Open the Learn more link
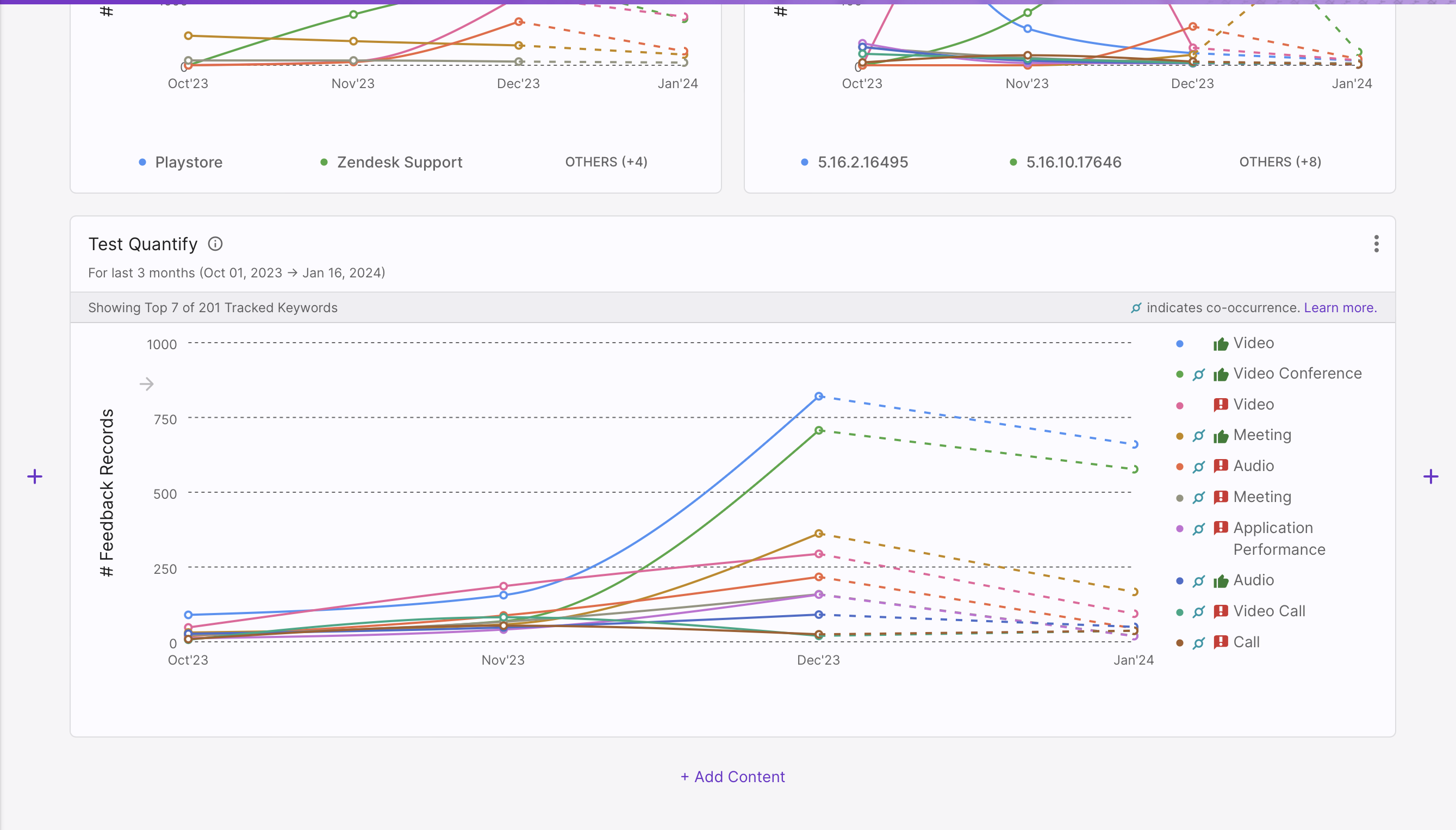The image size is (1456, 830). click(1340, 308)
